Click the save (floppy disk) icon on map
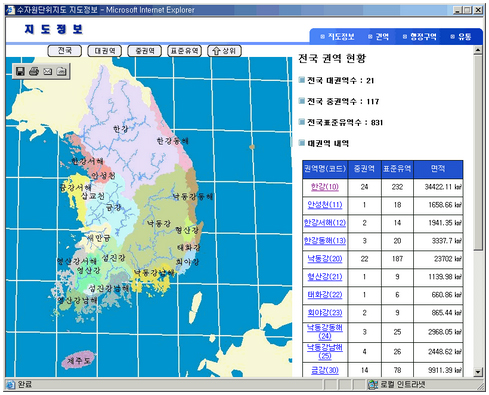 tap(20, 71)
